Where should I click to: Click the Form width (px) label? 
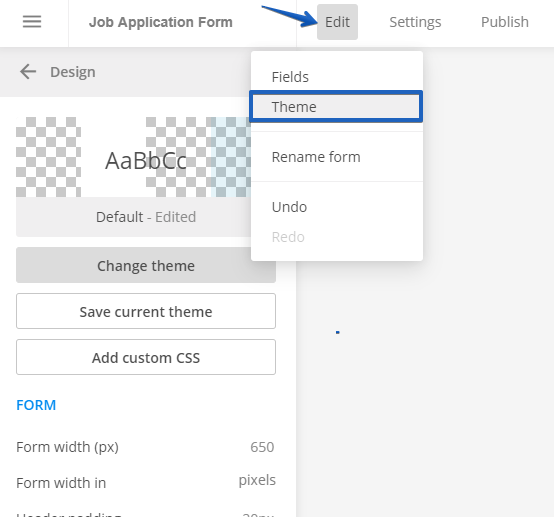[67, 447]
